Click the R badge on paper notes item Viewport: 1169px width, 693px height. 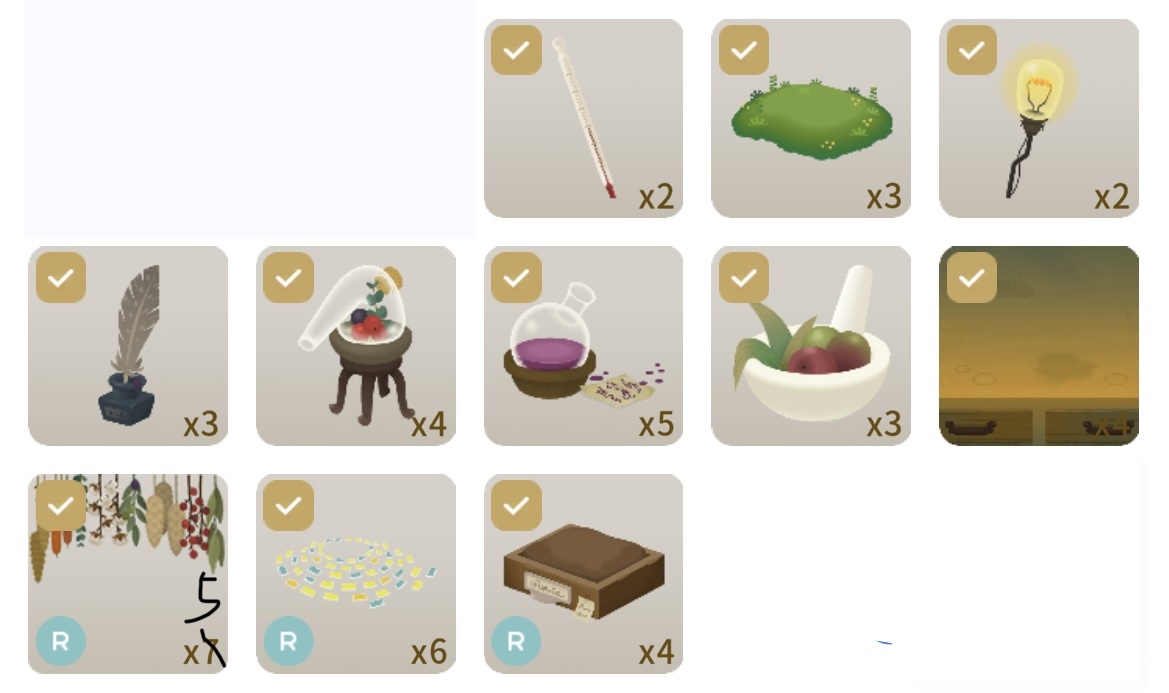coord(289,641)
